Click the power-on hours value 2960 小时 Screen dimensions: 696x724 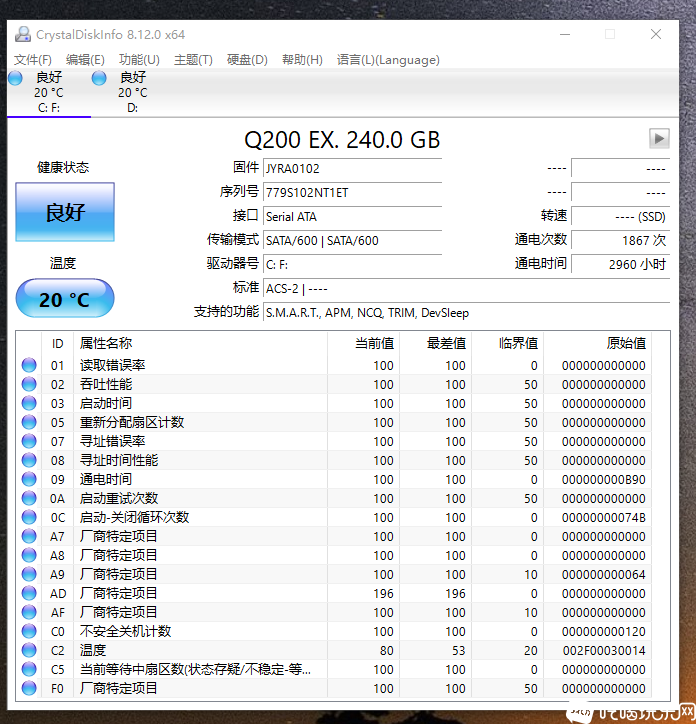[x=621, y=264]
